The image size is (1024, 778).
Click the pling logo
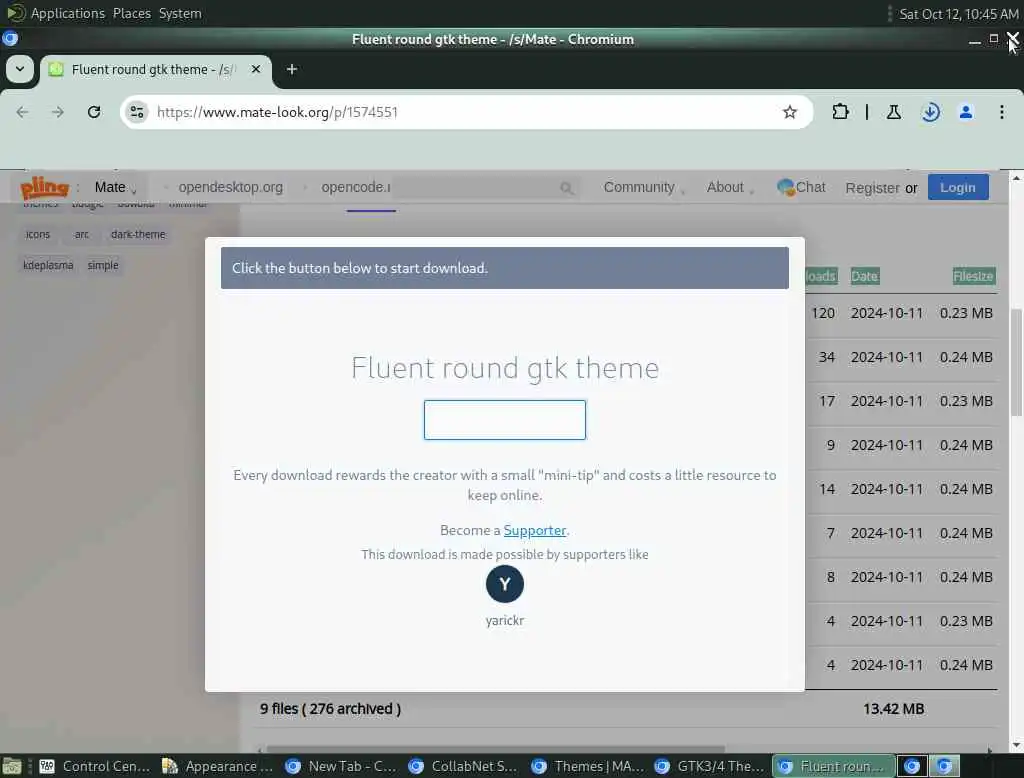point(44,187)
